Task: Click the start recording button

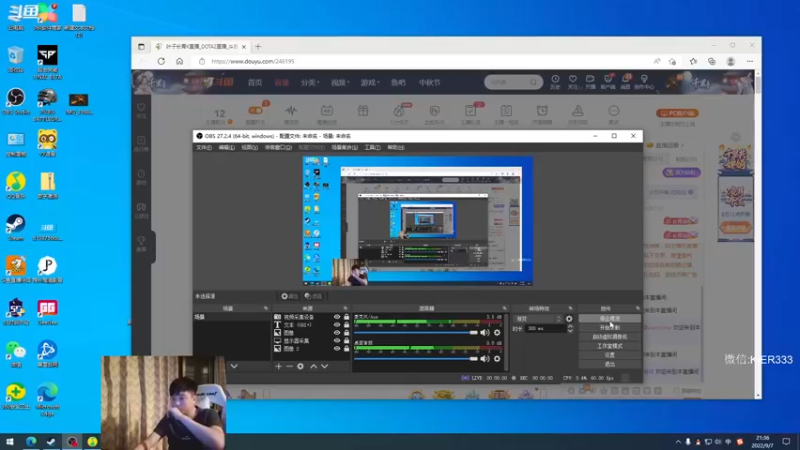Action: point(610,328)
